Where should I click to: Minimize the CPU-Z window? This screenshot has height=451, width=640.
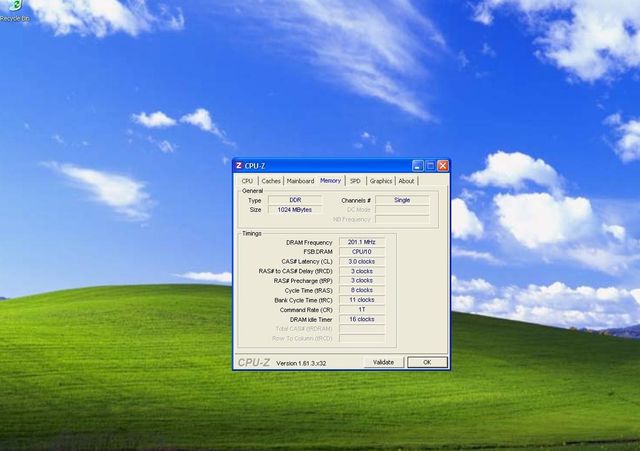click(x=418, y=166)
